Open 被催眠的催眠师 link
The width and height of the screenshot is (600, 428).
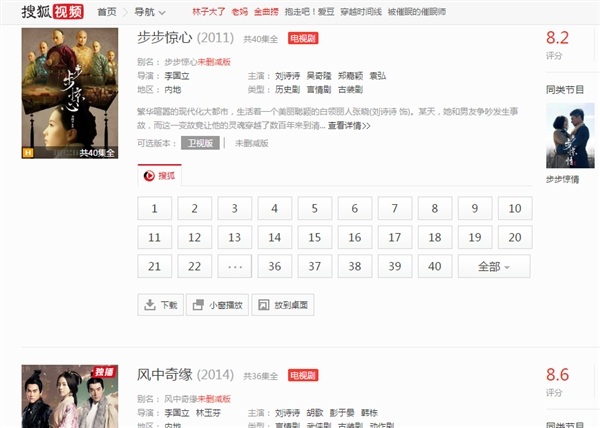[417, 12]
